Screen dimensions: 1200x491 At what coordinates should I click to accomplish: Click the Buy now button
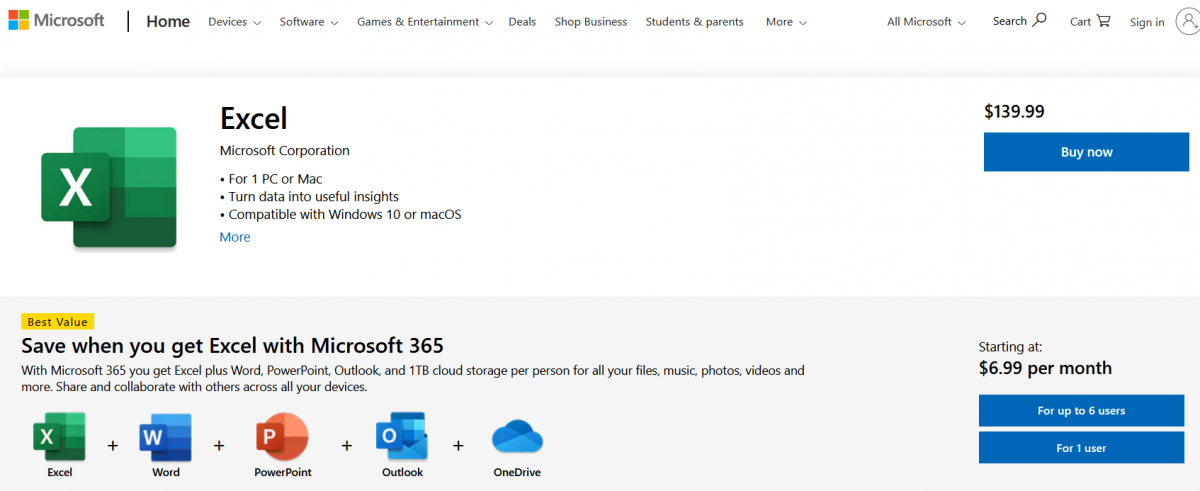click(x=1086, y=152)
